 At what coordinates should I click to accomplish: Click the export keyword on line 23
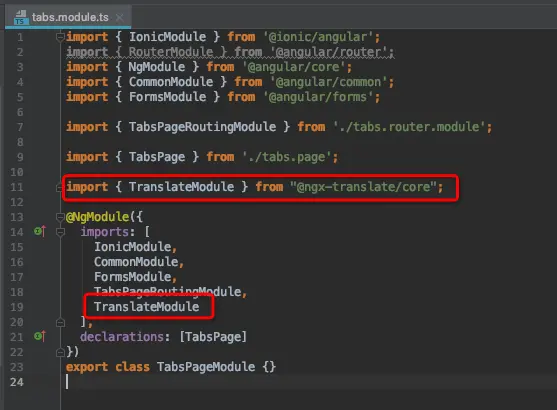[x=87, y=367]
